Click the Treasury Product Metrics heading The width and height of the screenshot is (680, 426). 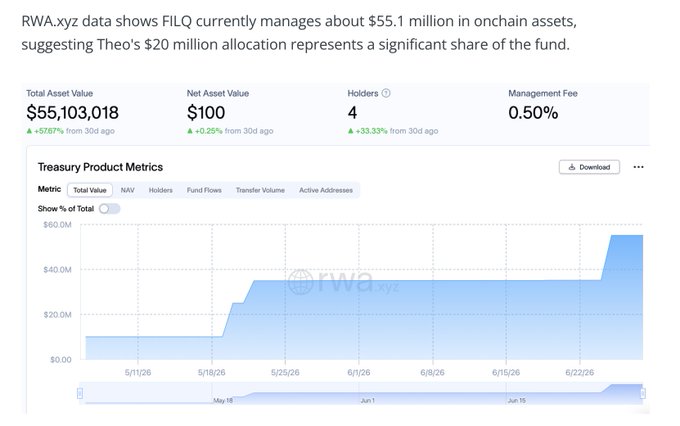(100, 167)
